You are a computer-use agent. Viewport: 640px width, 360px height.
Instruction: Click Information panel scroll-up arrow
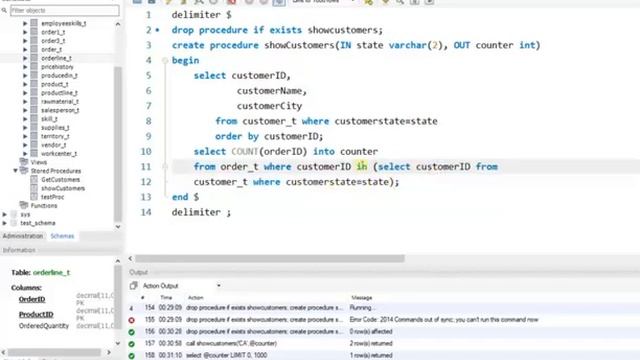click(x=118, y=261)
